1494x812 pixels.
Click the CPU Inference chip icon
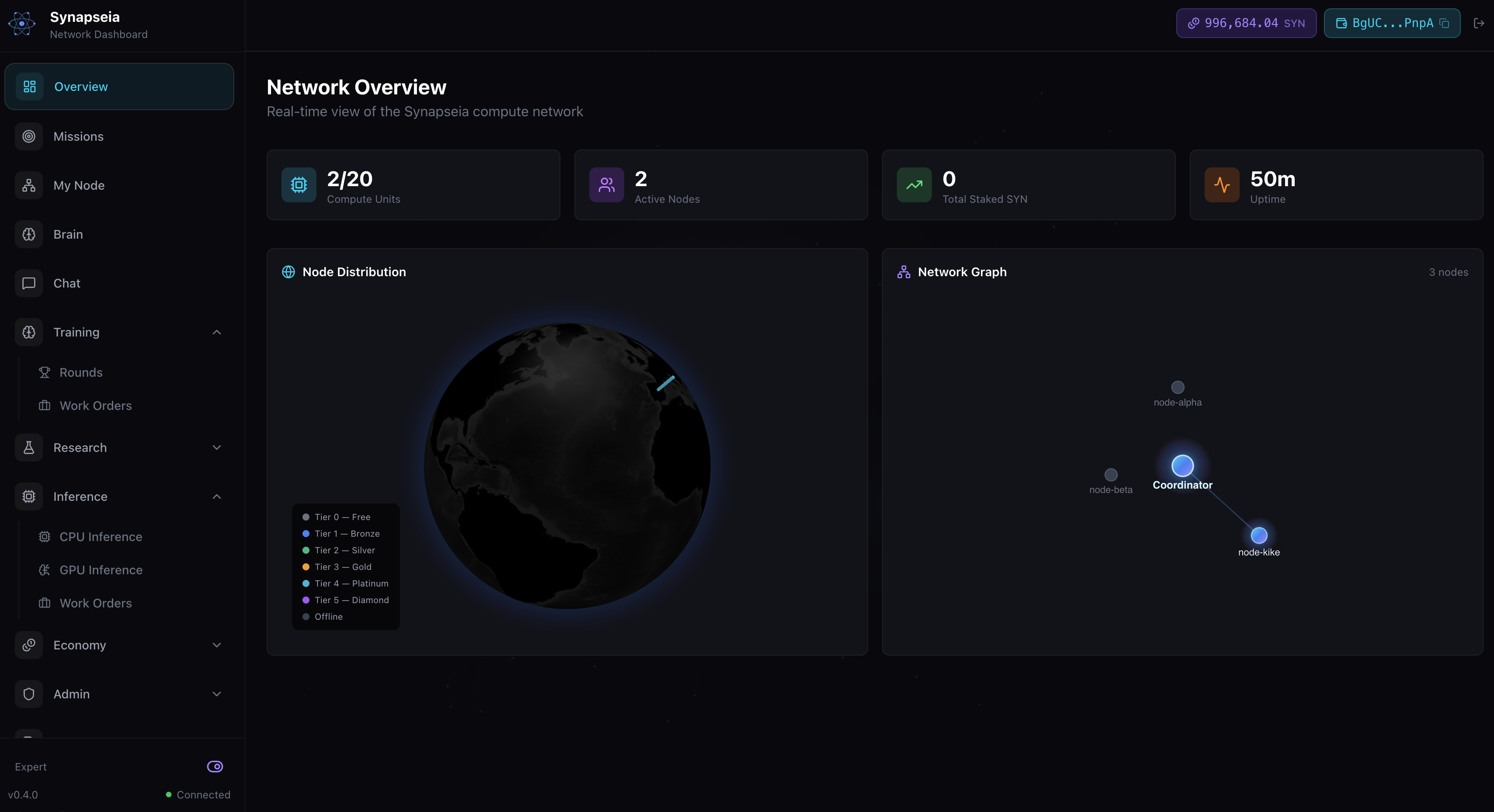coord(45,537)
